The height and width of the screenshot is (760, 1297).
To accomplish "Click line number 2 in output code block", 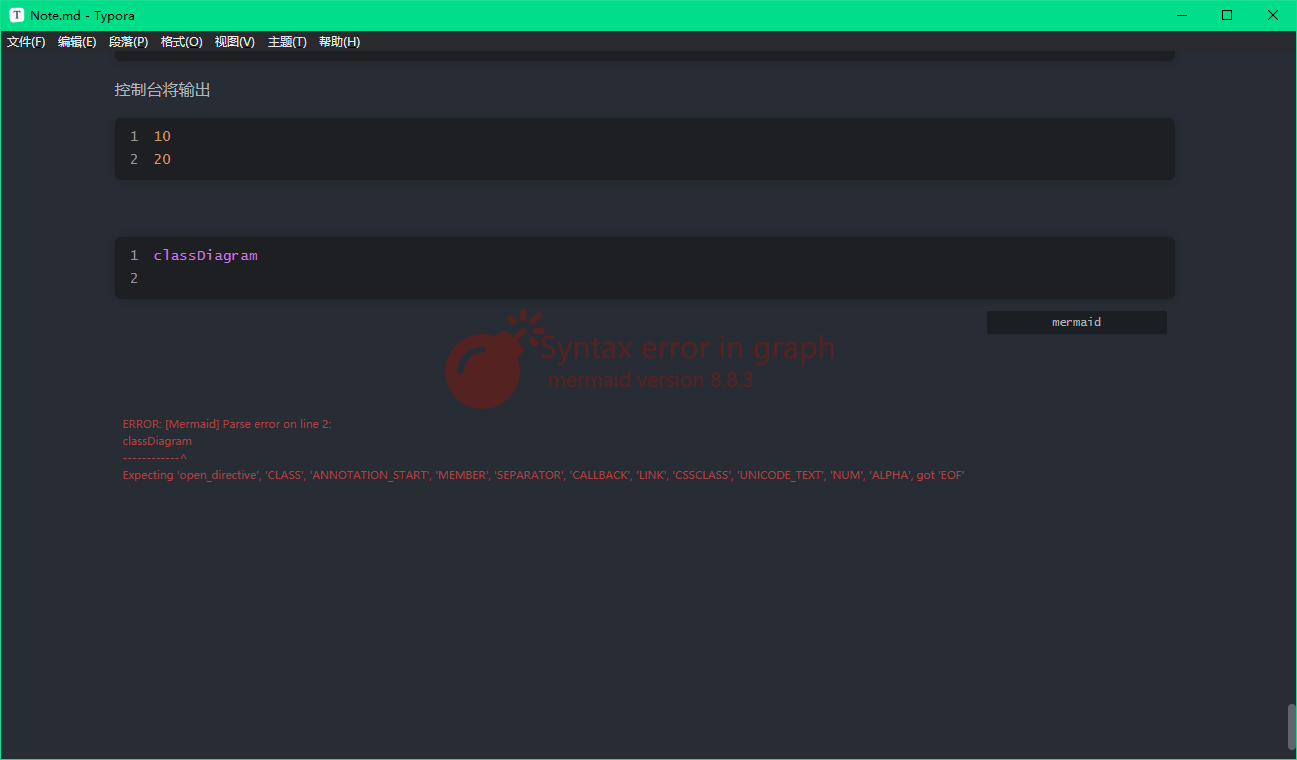I will point(134,158).
